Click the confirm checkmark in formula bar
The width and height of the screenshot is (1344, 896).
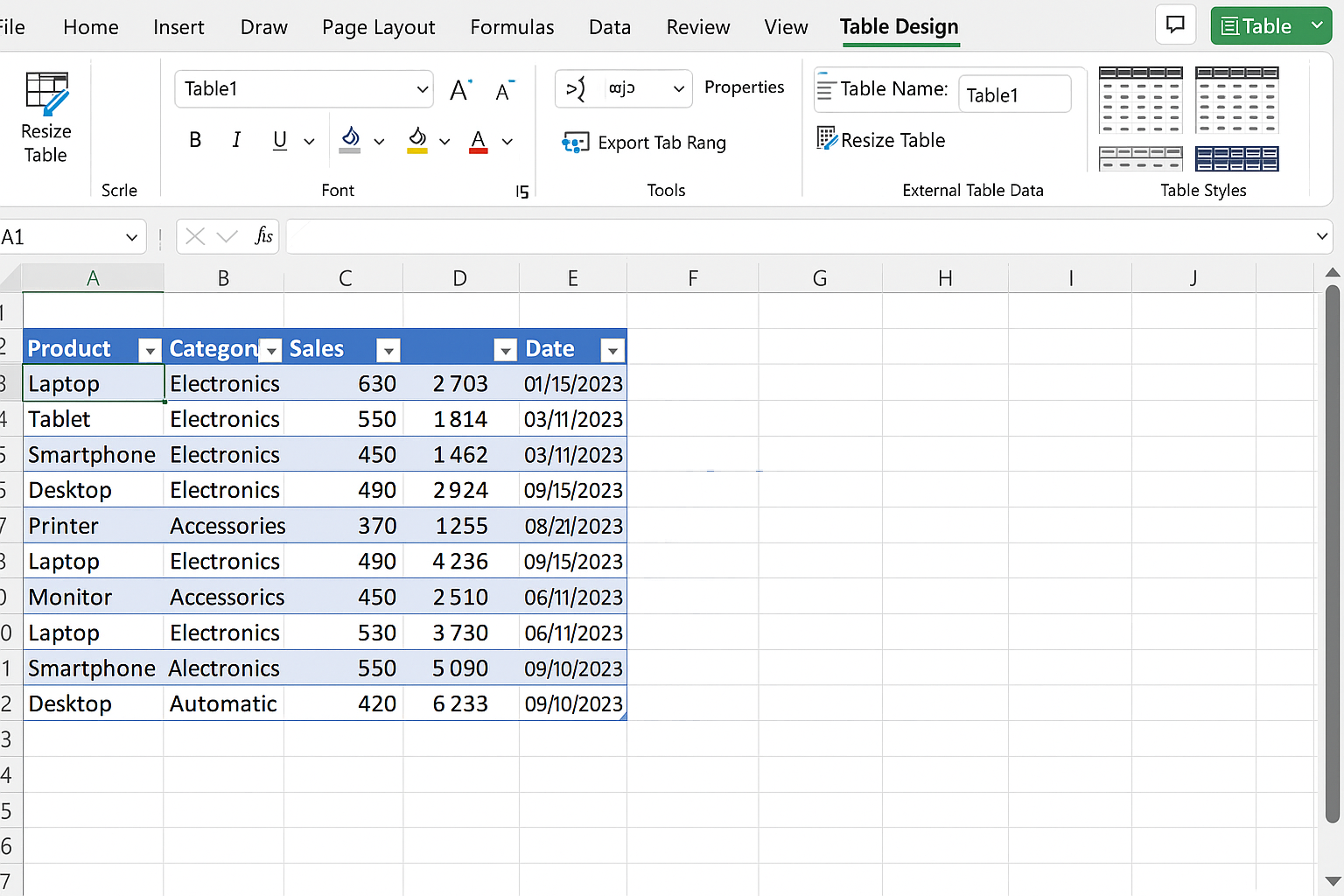click(x=227, y=236)
